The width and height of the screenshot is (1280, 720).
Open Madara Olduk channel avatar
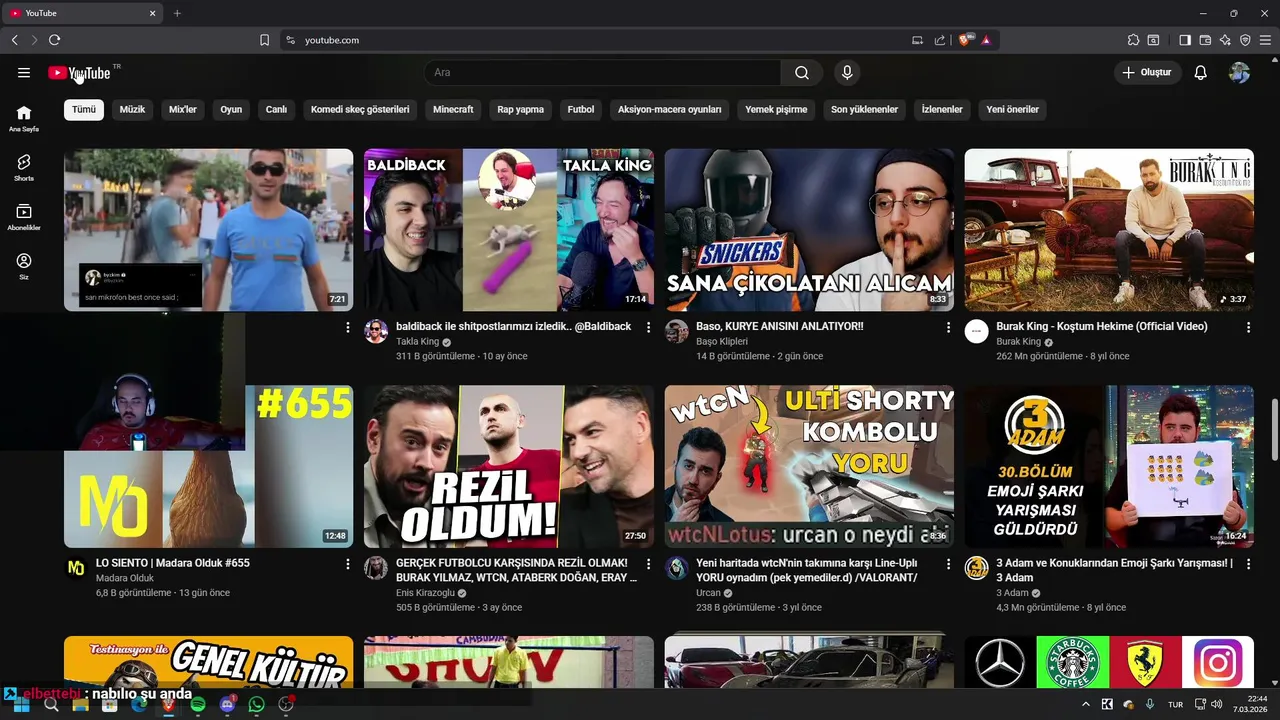point(76,569)
